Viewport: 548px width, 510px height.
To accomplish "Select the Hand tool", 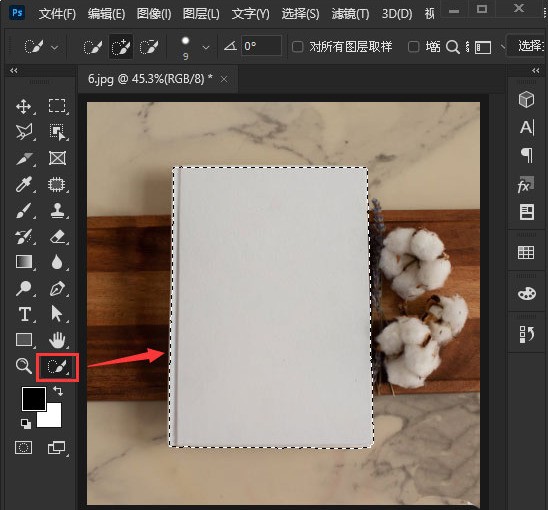I will click(57, 340).
